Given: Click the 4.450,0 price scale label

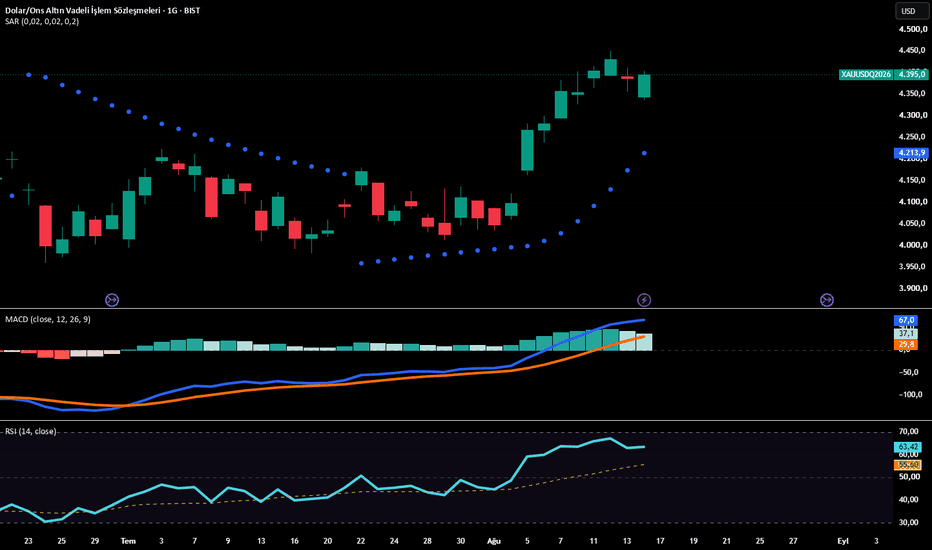Looking at the screenshot, I should [x=912, y=51].
